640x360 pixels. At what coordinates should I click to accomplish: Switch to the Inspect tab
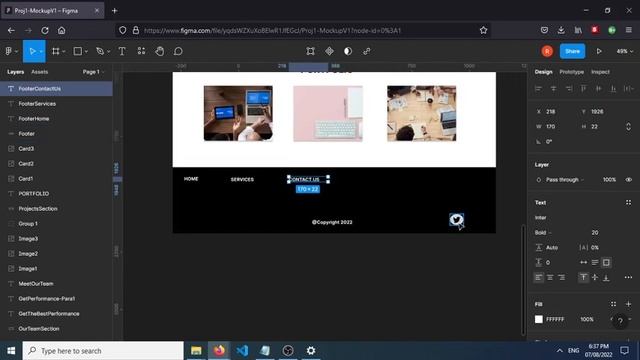click(600, 72)
